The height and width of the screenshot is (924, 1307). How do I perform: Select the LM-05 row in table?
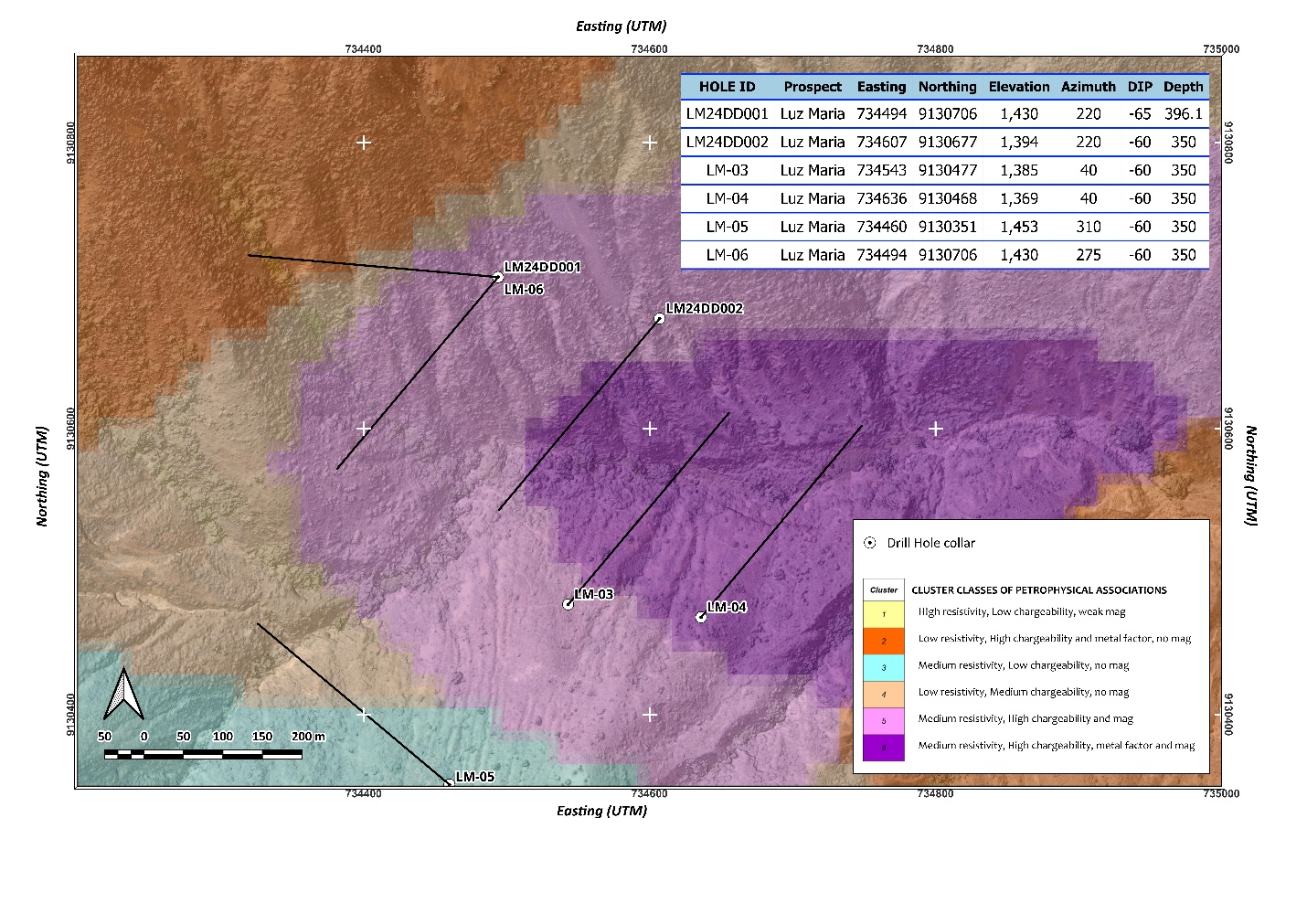coord(945,227)
